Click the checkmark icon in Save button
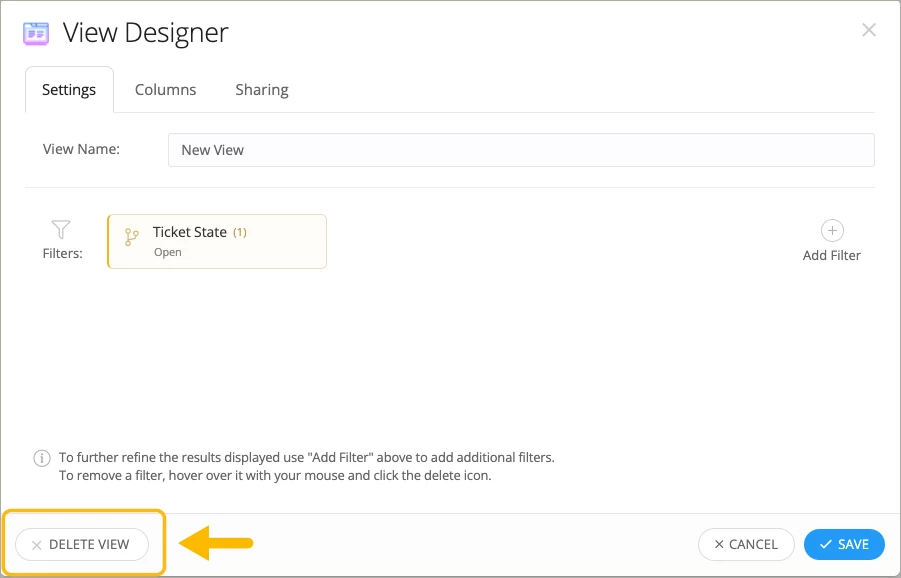This screenshot has width=901, height=578. click(x=825, y=545)
